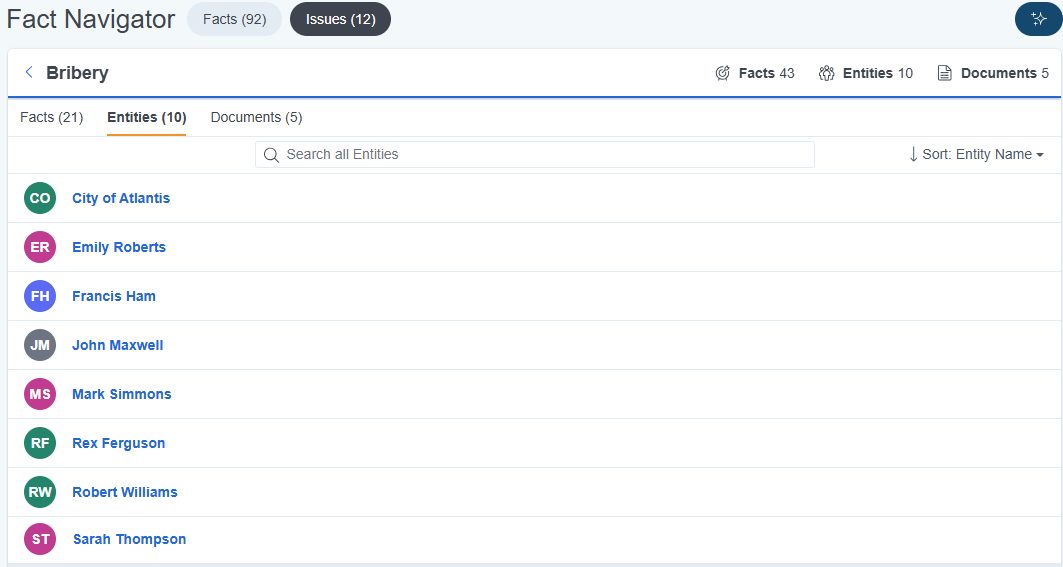1063x567 pixels.
Task: Click the RW avatar for Robert Williams
Action: tap(40, 492)
